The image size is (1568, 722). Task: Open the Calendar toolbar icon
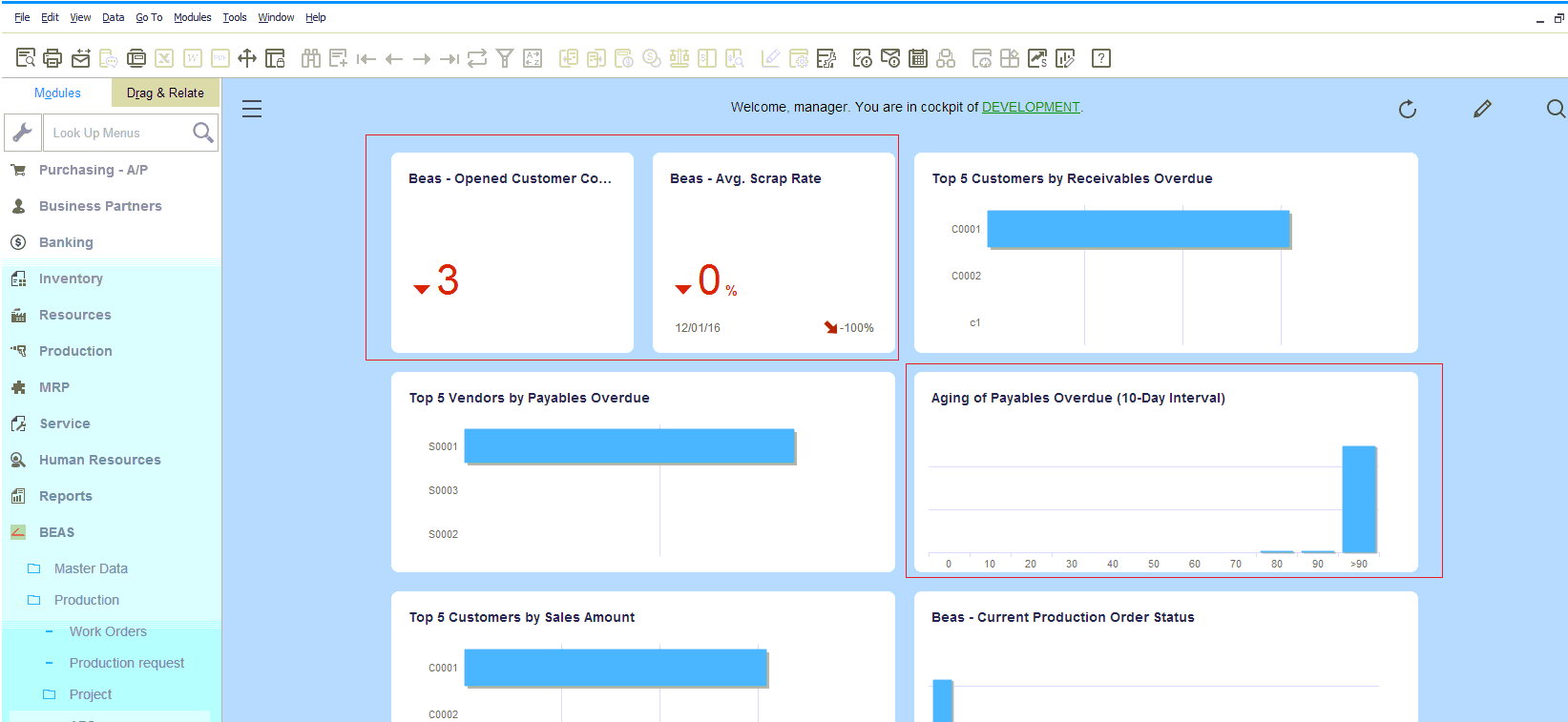[918, 58]
